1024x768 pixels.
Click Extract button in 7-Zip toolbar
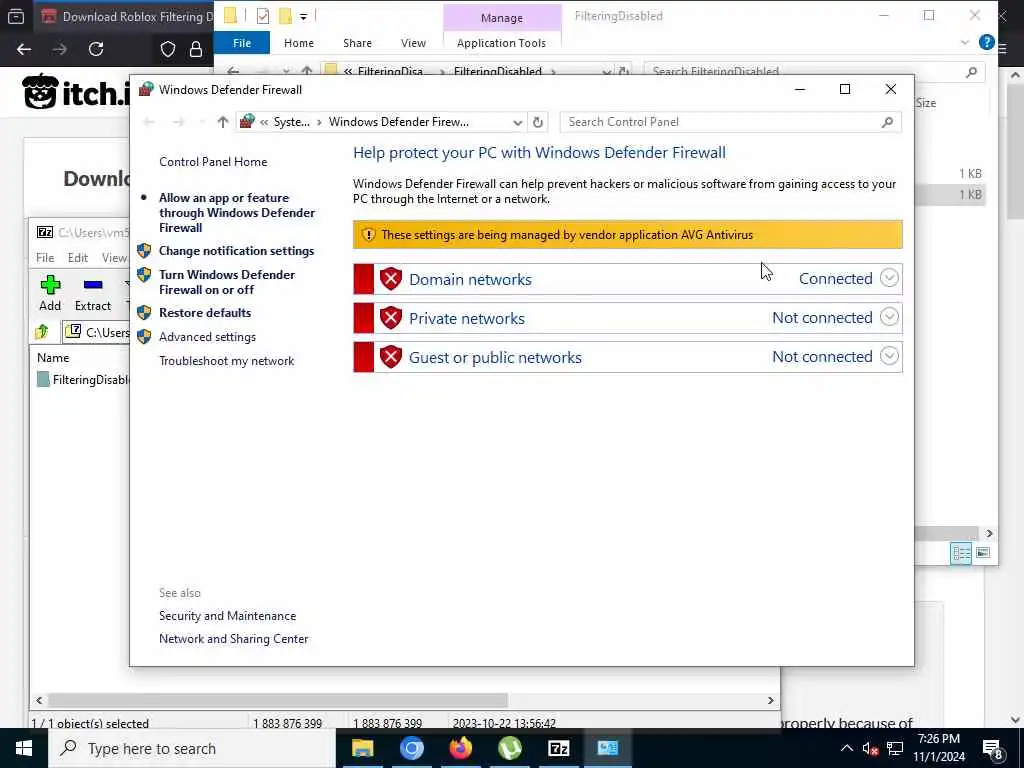[93, 293]
